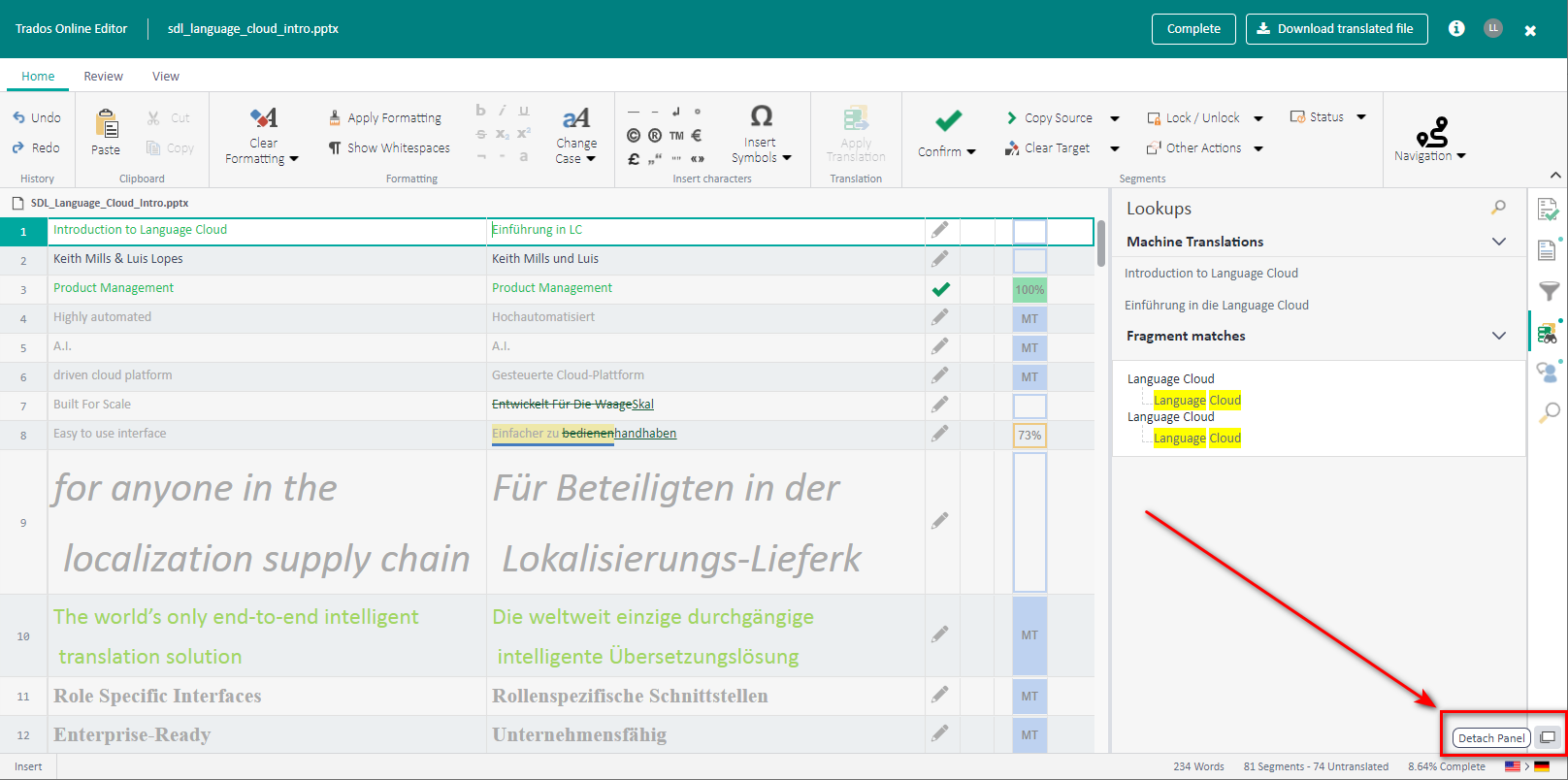Screen dimensions: 1568x780
Task: Open the dropdown arrow beside Clear Target
Action: coord(1115,148)
